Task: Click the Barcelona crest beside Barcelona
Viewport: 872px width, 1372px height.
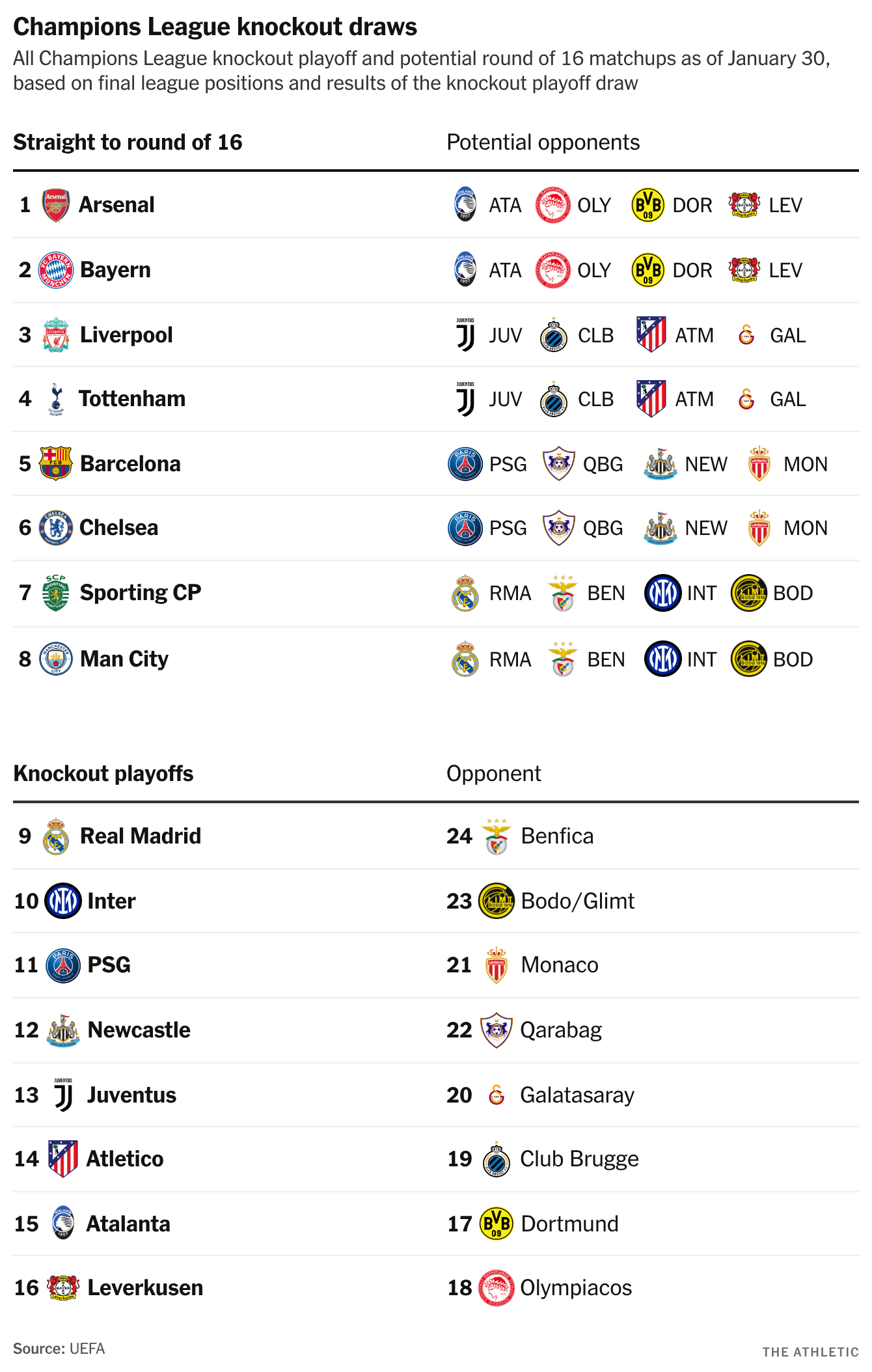Action: [x=56, y=463]
